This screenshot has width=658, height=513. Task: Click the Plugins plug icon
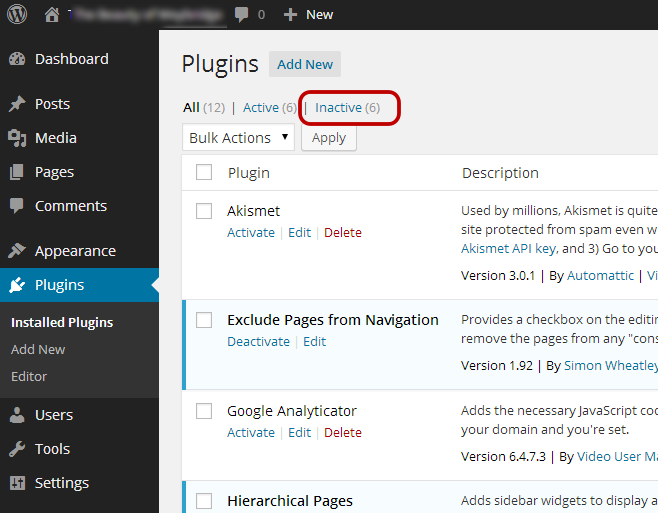[17, 285]
